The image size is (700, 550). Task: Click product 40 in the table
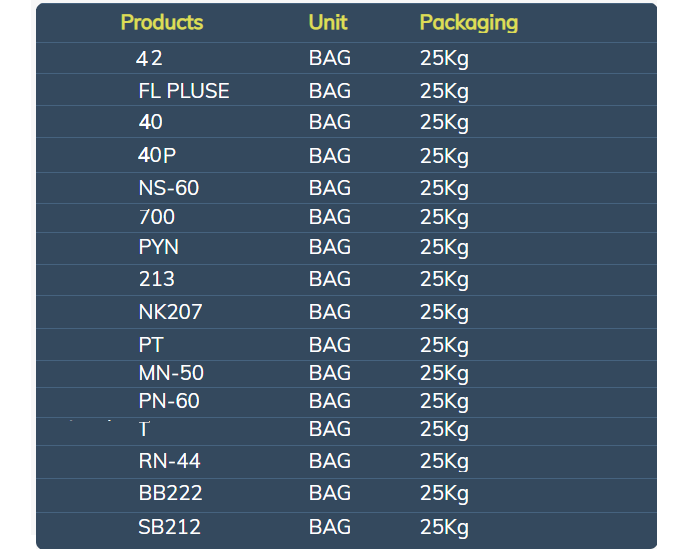tap(150, 122)
